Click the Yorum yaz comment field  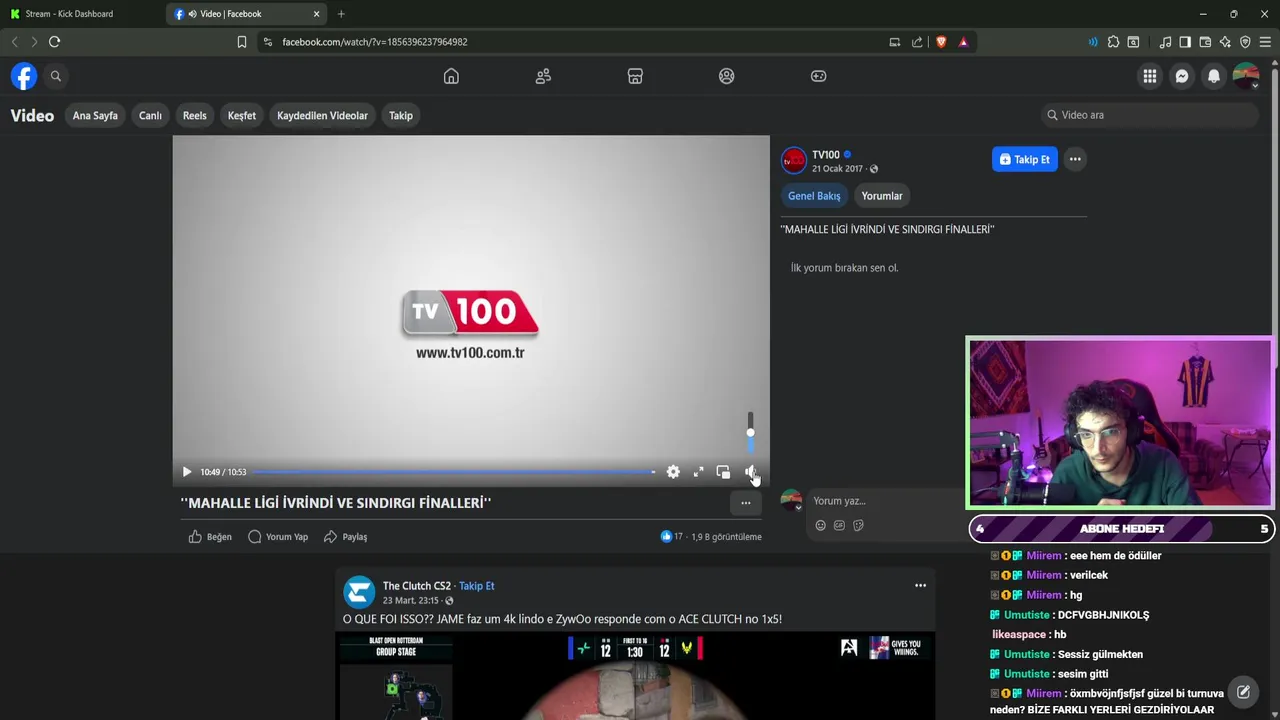(x=884, y=501)
